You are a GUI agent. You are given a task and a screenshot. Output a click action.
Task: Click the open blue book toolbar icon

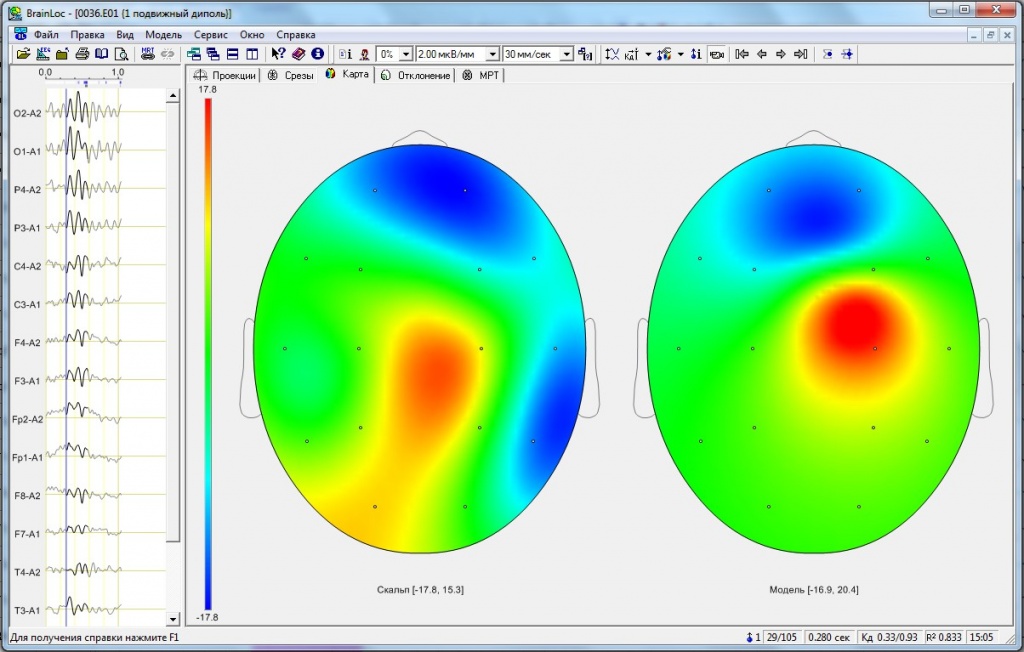click(x=101, y=54)
